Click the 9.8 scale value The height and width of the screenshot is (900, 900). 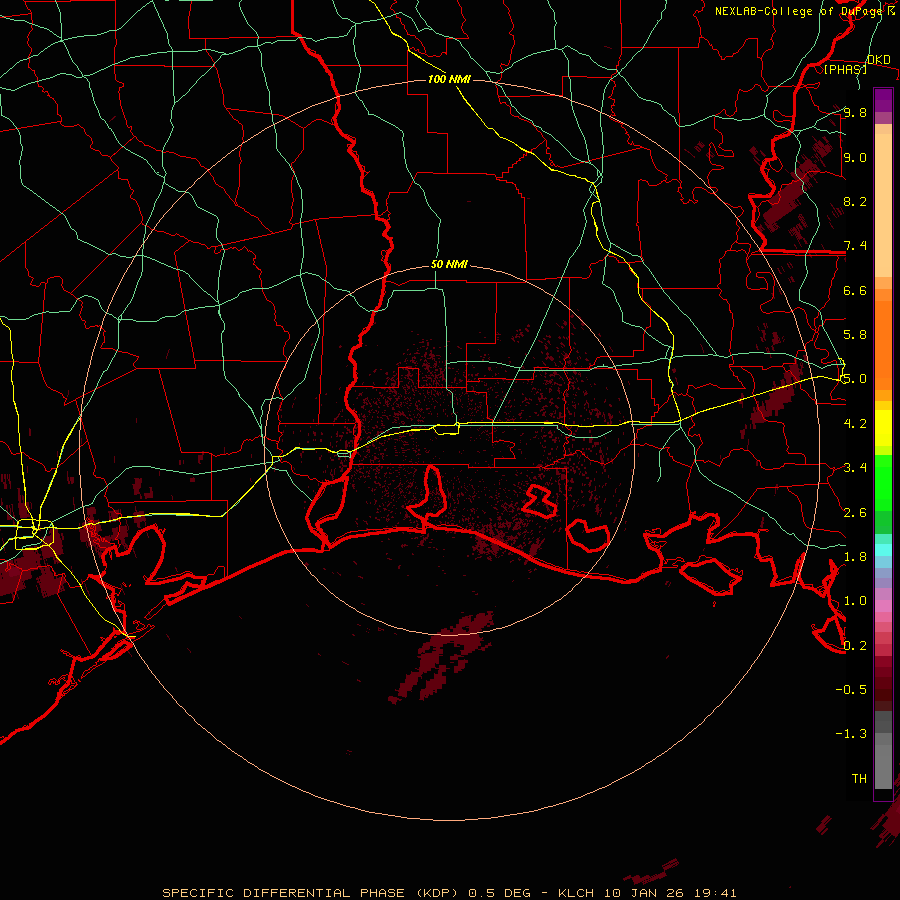point(855,112)
